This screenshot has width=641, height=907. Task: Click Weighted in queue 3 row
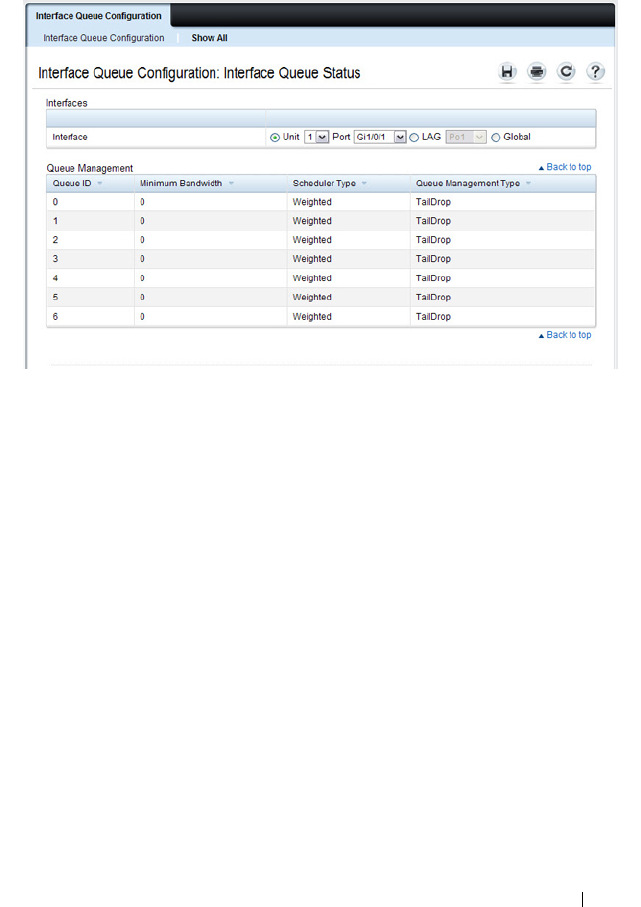pyautogui.click(x=312, y=259)
